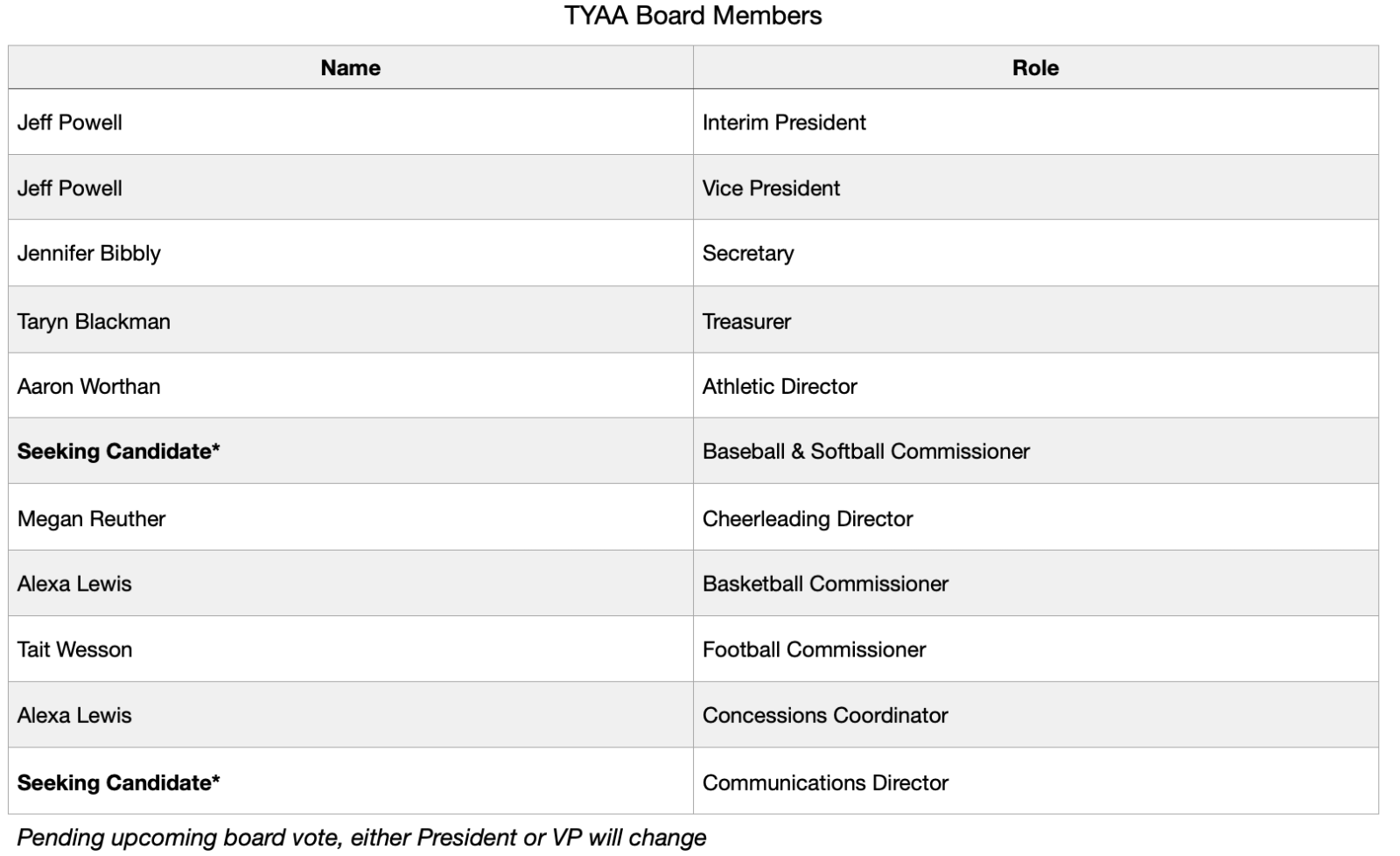This screenshot has height=856, width=1400.
Task: Click the Athletic Director role cell
Action: (780, 386)
